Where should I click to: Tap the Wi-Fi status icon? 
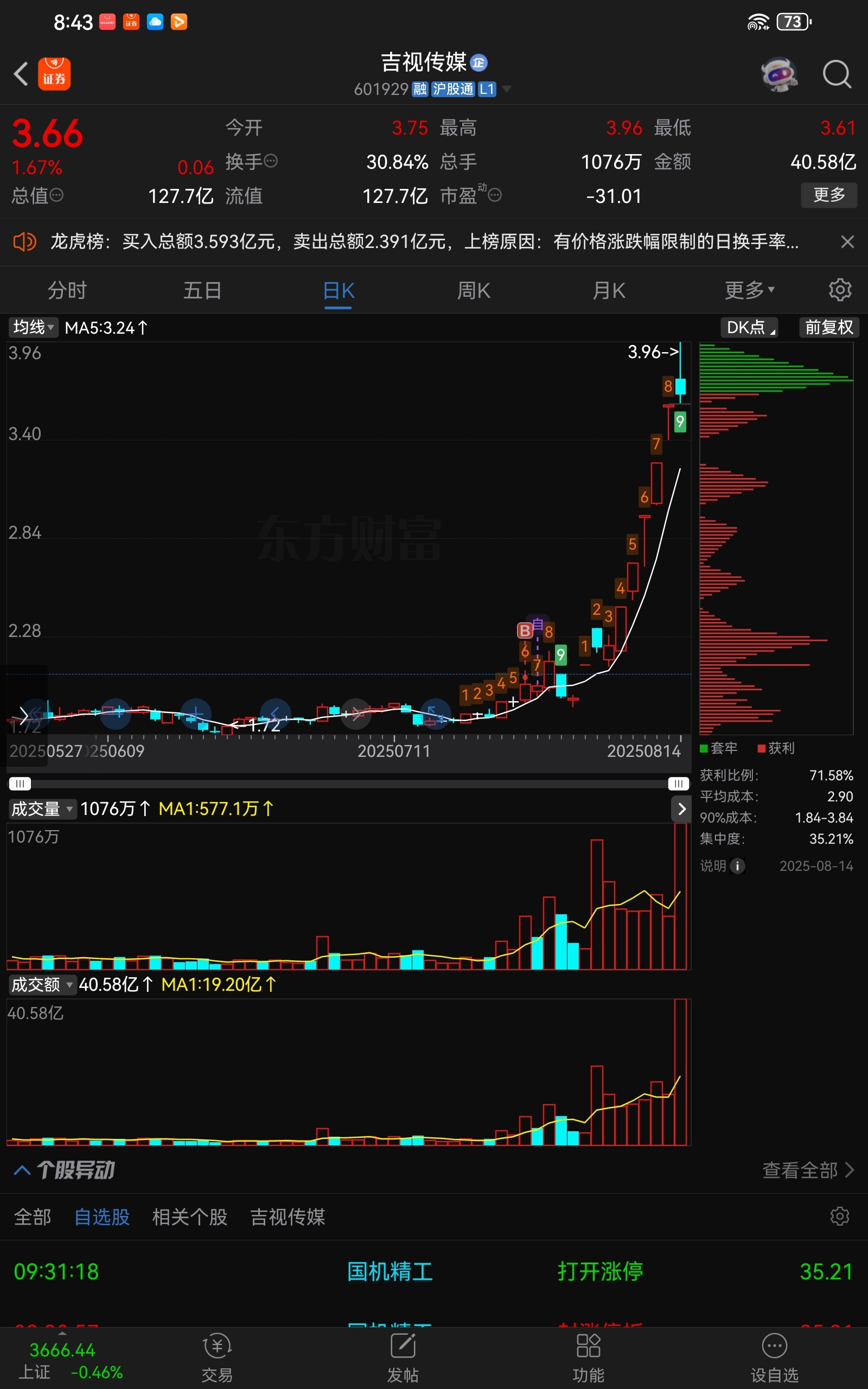(758, 22)
